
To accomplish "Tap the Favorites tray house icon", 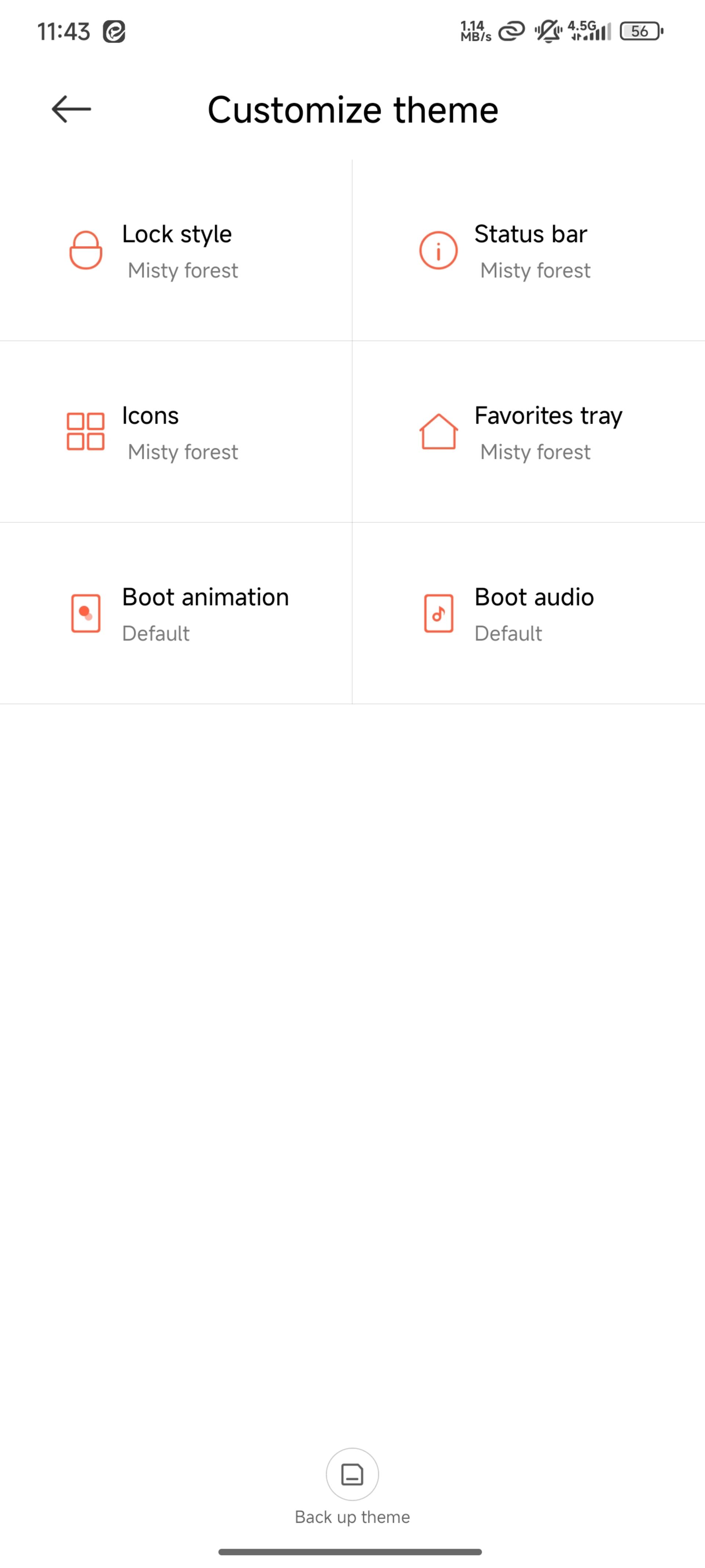I will point(438,432).
